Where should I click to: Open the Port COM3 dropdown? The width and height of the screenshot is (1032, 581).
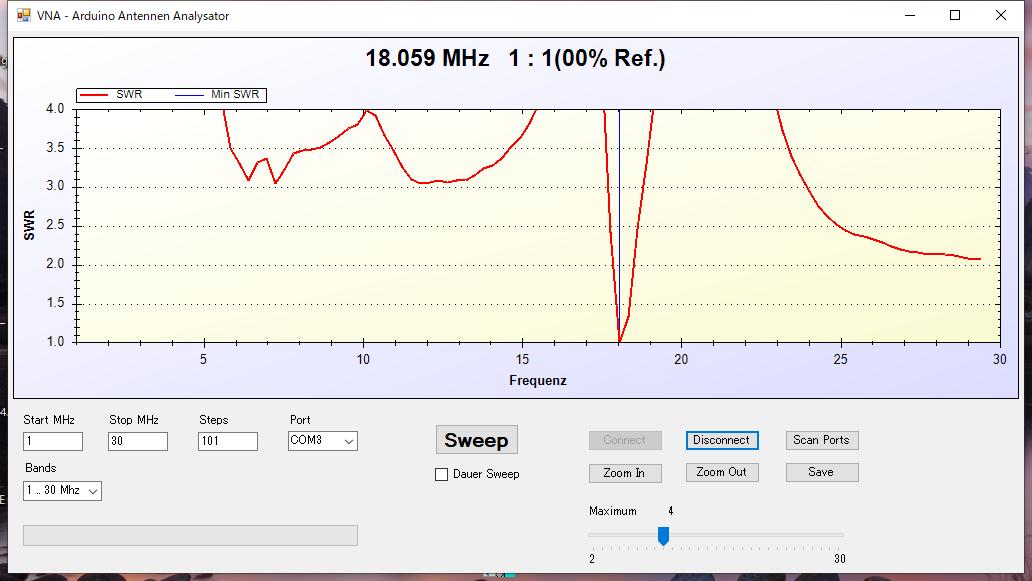(x=322, y=441)
